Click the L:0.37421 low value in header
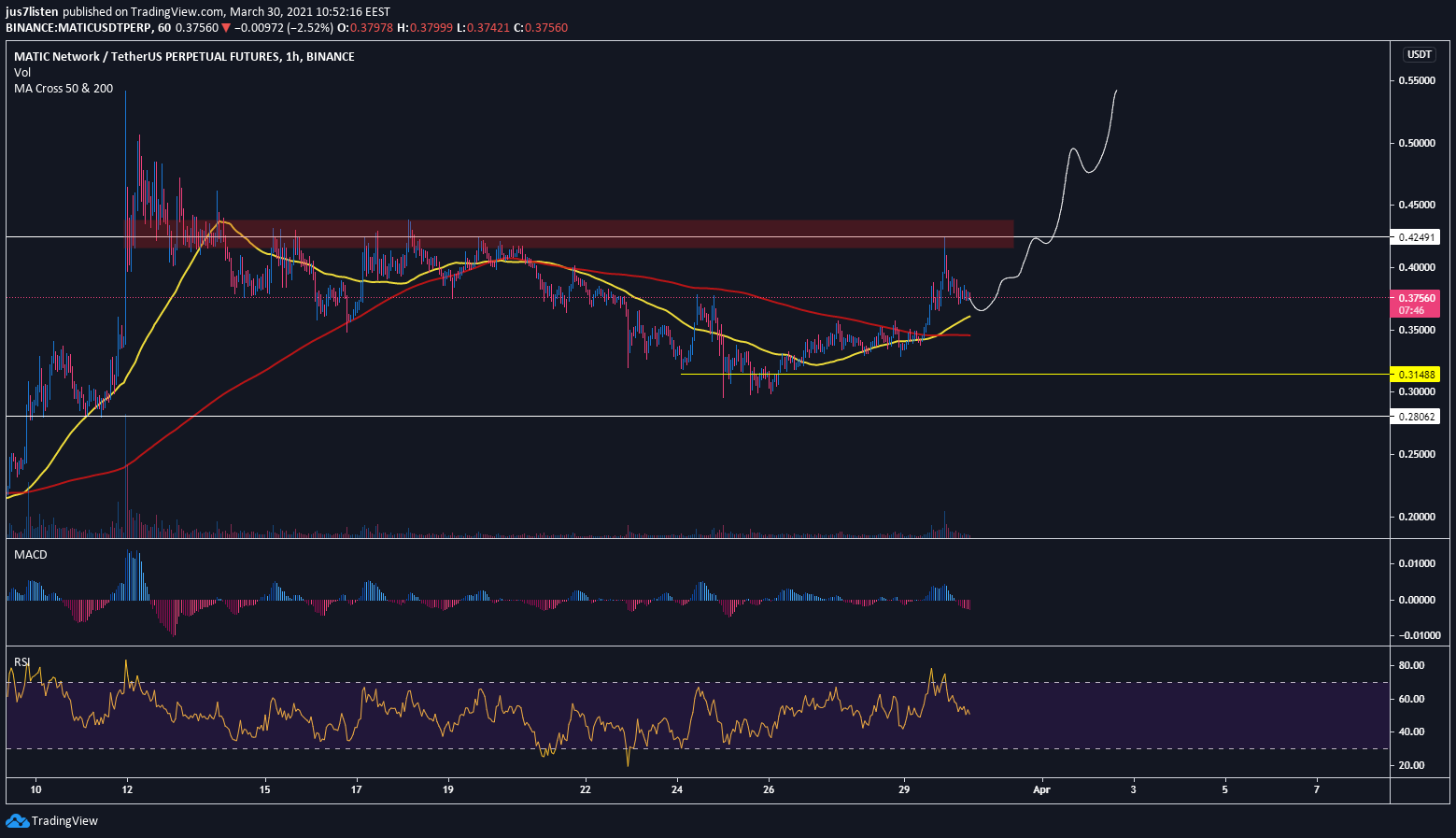 tap(483, 27)
